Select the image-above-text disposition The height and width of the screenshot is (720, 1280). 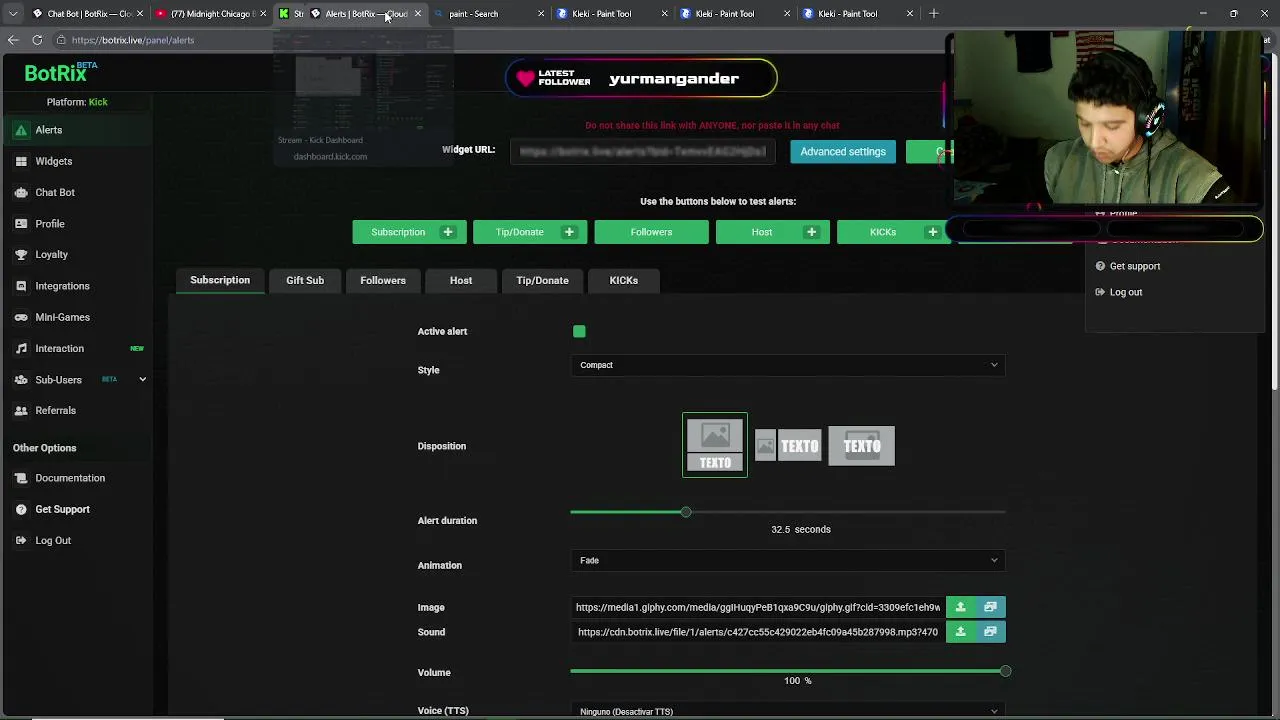click(x=715, y=445)
